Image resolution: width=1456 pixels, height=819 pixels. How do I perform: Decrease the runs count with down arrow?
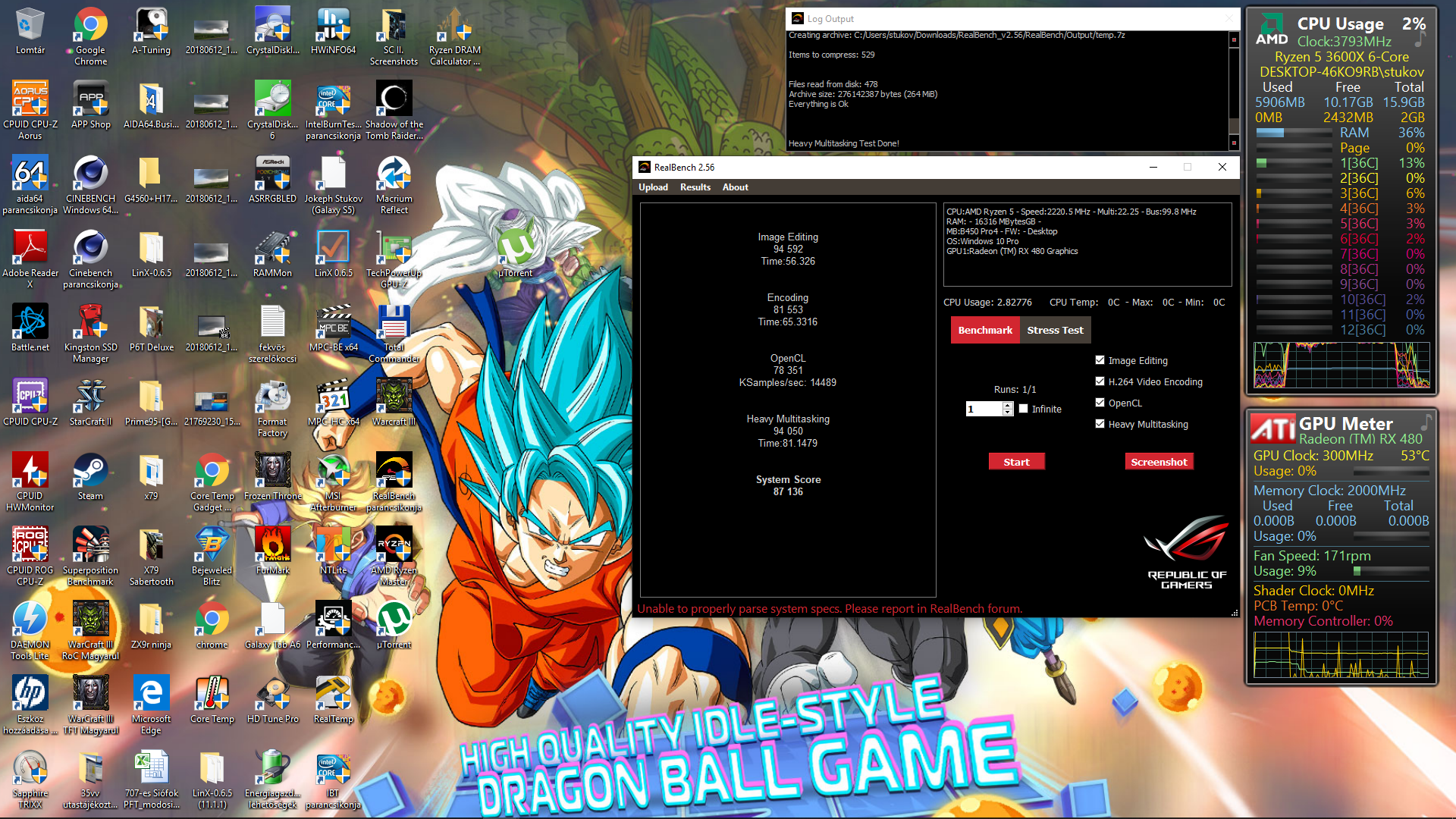pos(1008,413)
